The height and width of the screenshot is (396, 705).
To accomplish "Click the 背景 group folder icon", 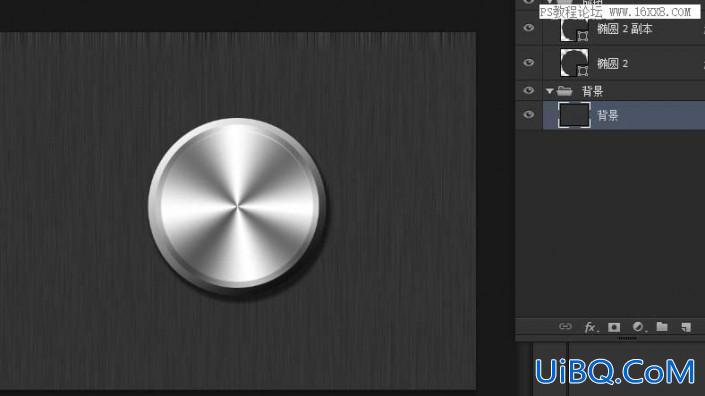I will (564, 91).
